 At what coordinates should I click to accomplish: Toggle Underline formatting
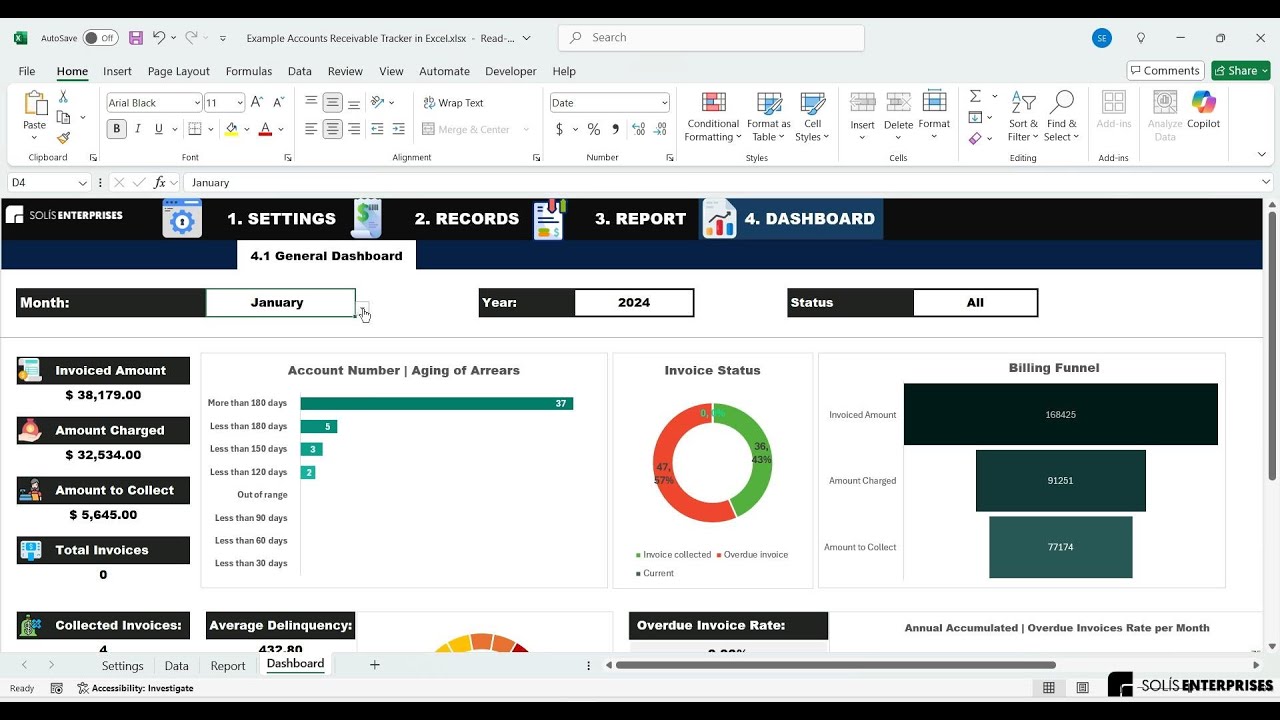pos(159,129)
